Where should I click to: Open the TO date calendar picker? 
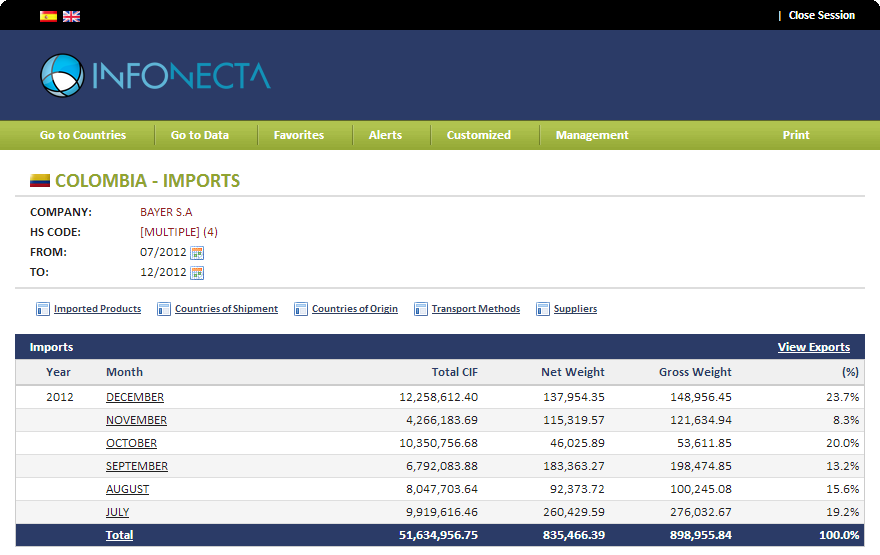click(x=197, y=273)
